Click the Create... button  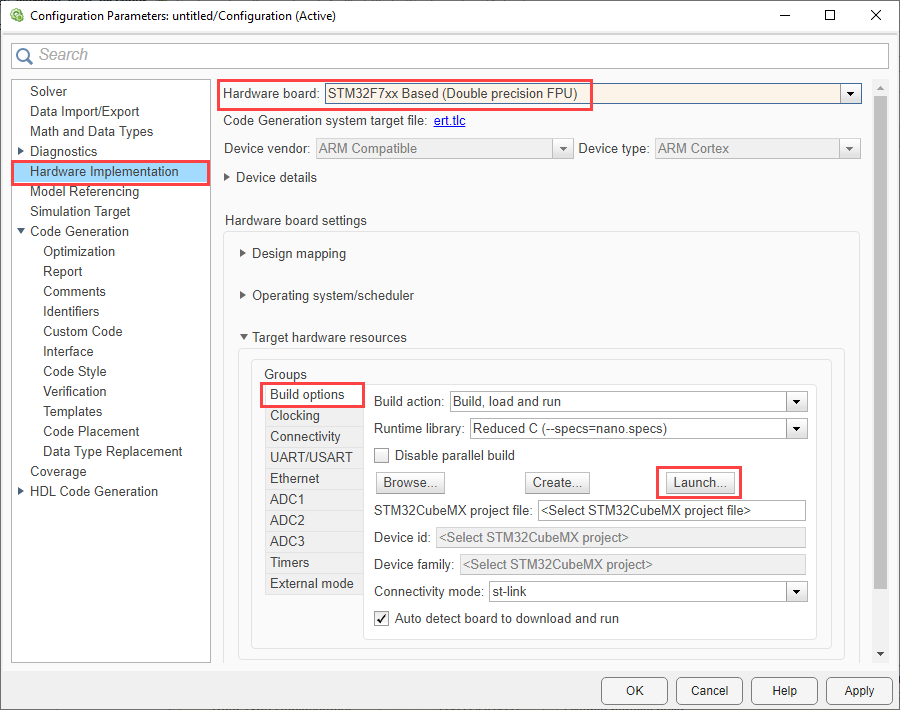click(557, 482)
